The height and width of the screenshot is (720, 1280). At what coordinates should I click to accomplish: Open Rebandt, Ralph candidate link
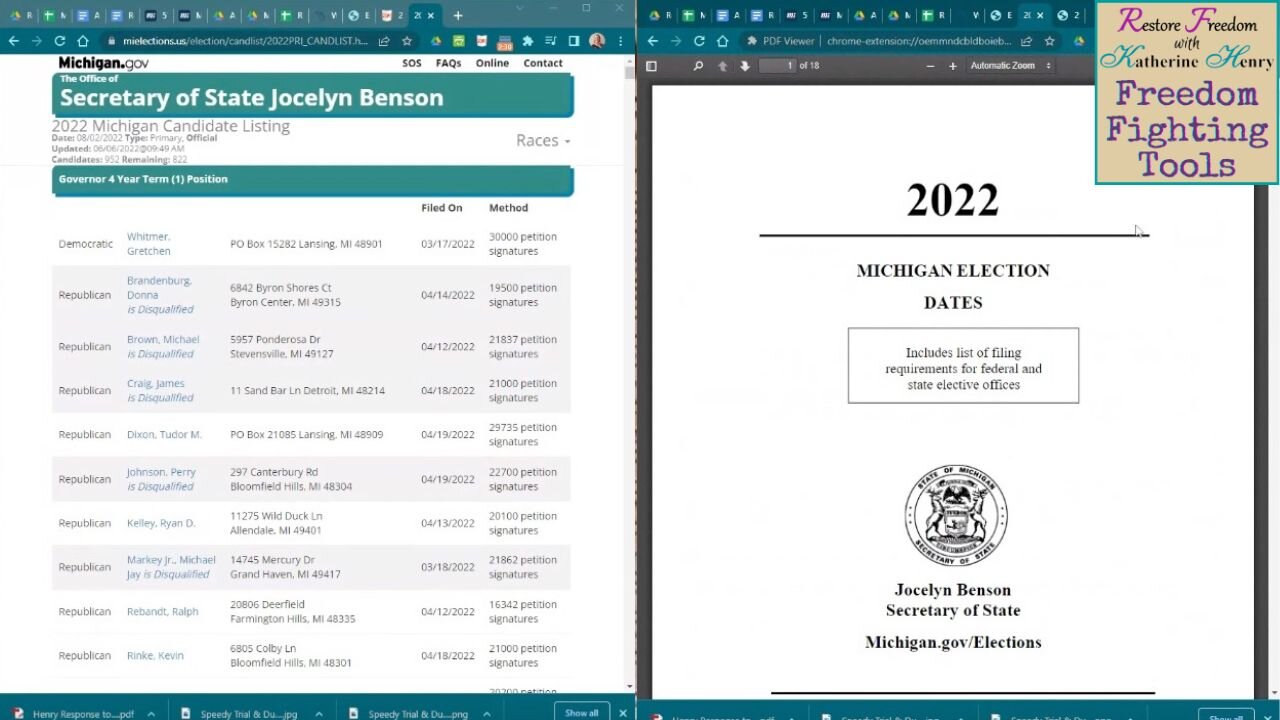click(x=162, y=611)
